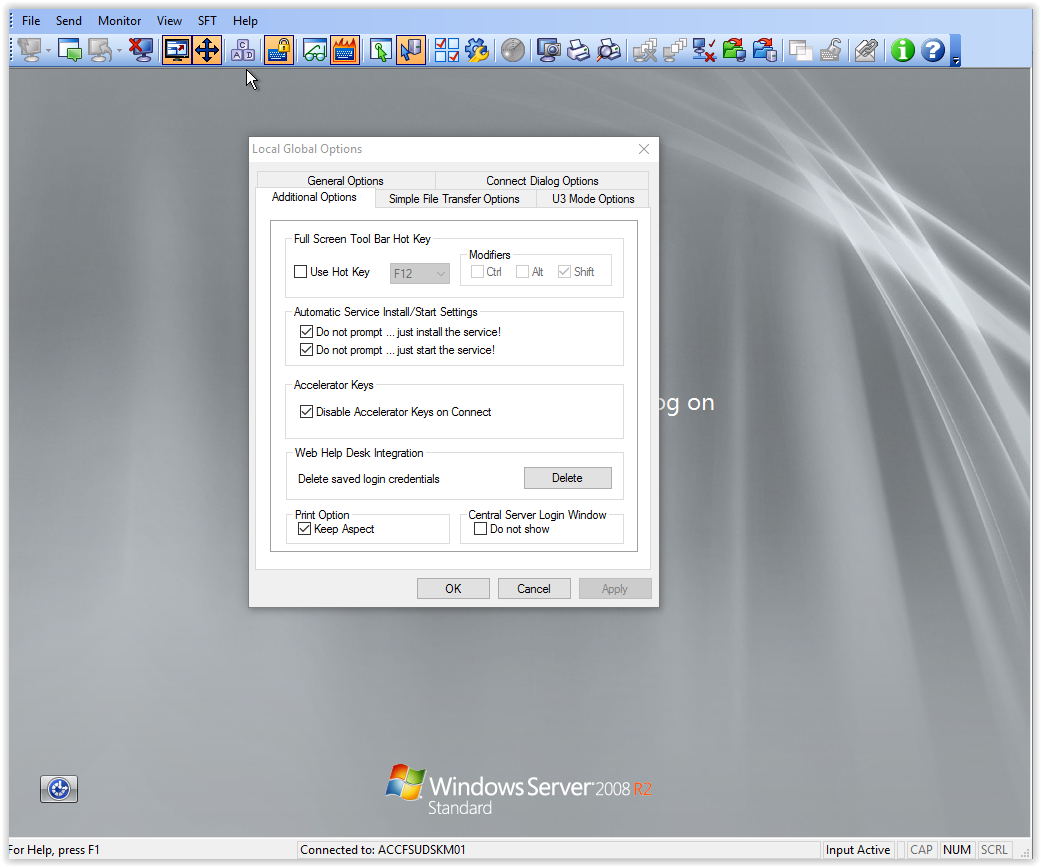
Task: Click the Input Active status bar entry
Action: pos(858,850)
